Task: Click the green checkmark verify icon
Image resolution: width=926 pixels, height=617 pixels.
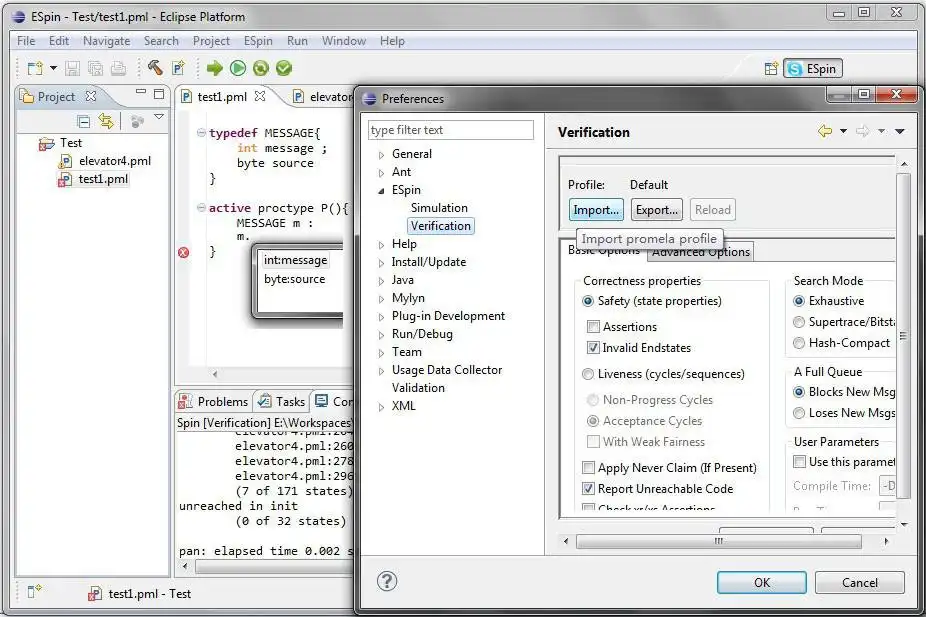Action: pyautogui.click(x=284, y=68)
